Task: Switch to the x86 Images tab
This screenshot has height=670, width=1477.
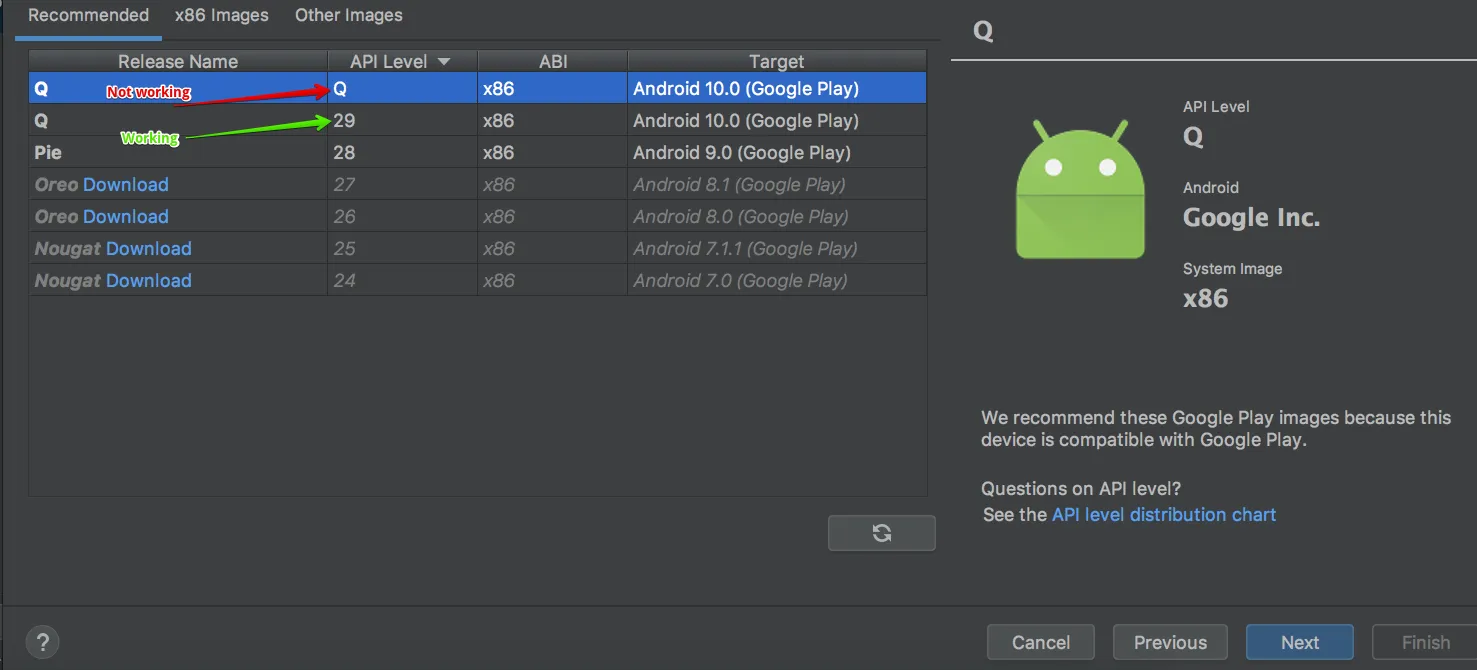Action: coord(222,15)
